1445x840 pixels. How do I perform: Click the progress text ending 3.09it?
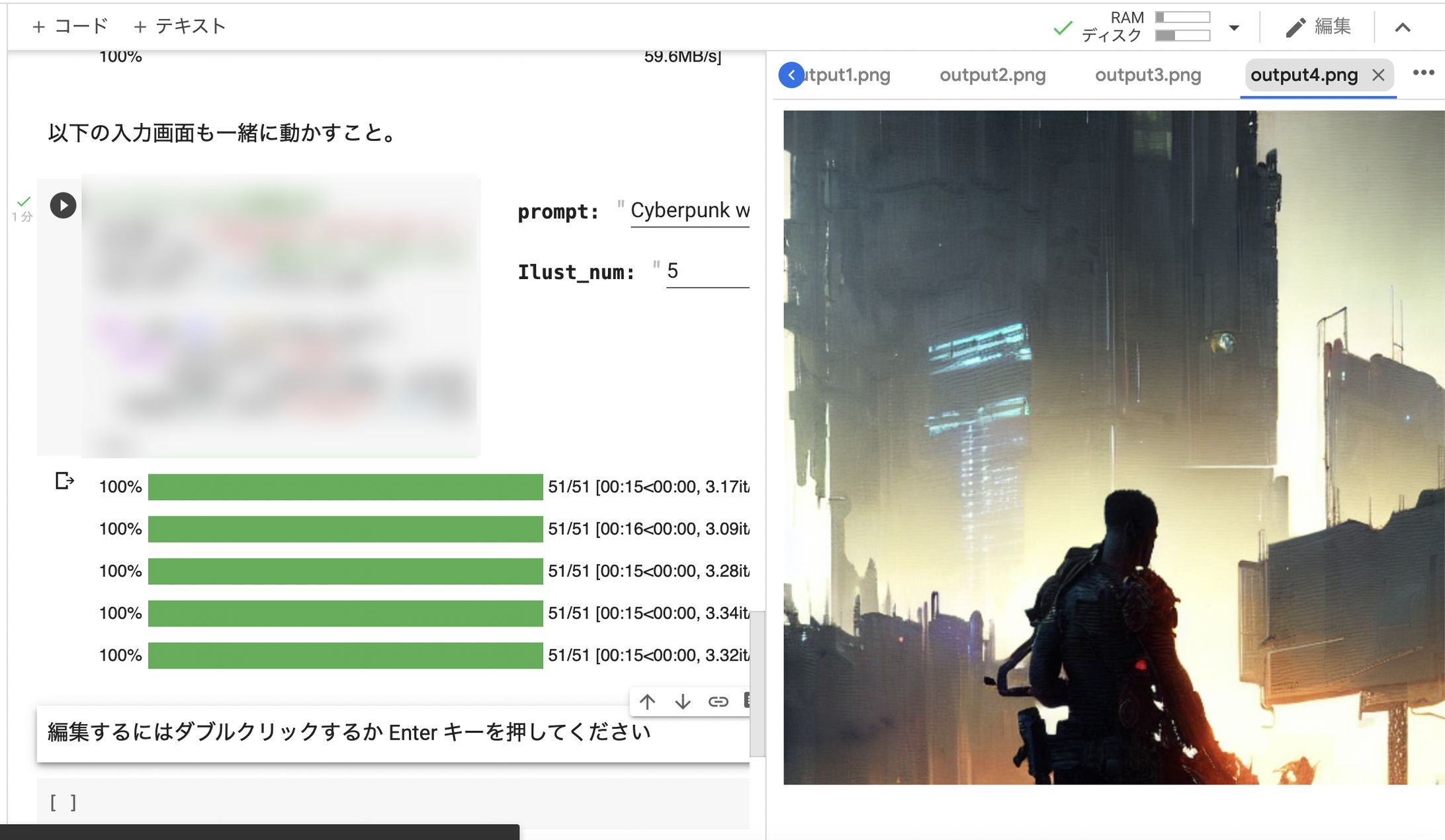click(x=648, y=529)
